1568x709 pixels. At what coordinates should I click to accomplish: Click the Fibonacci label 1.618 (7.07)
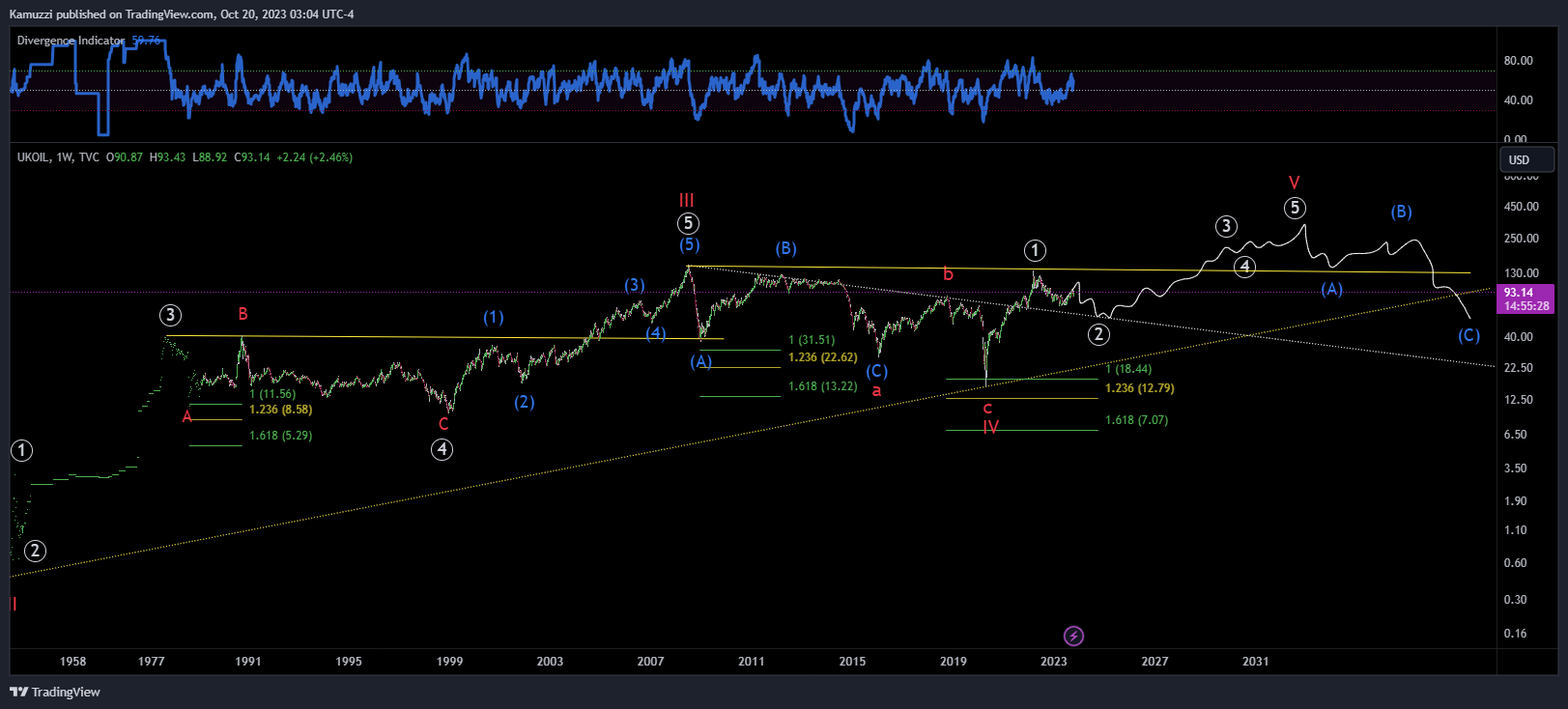[x=1136, y=420]
